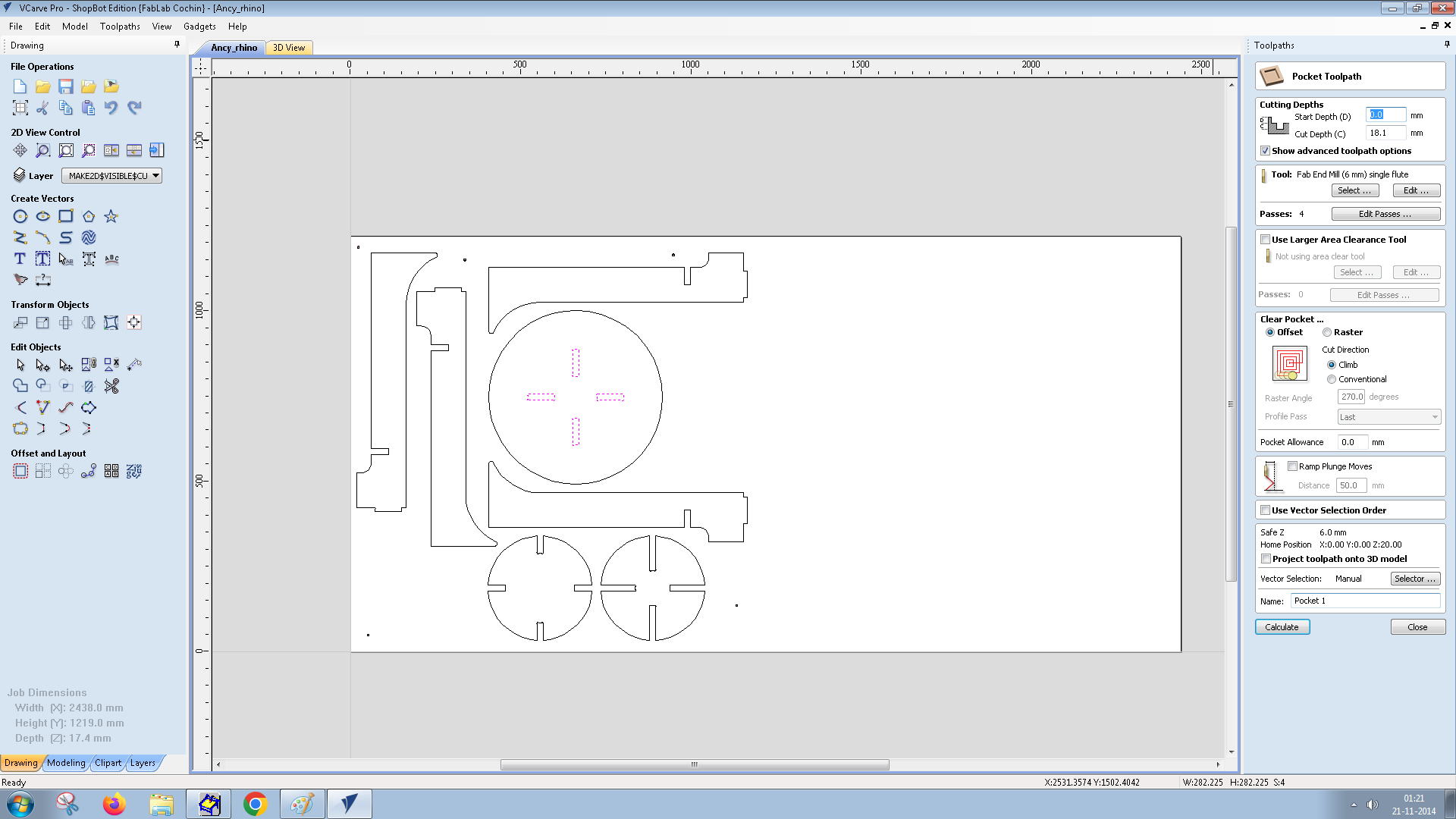Image resolution: width=1456 pixels, height=819 pixels.
Task: Open the Clipart tab
Action: (x=108, y=763)
